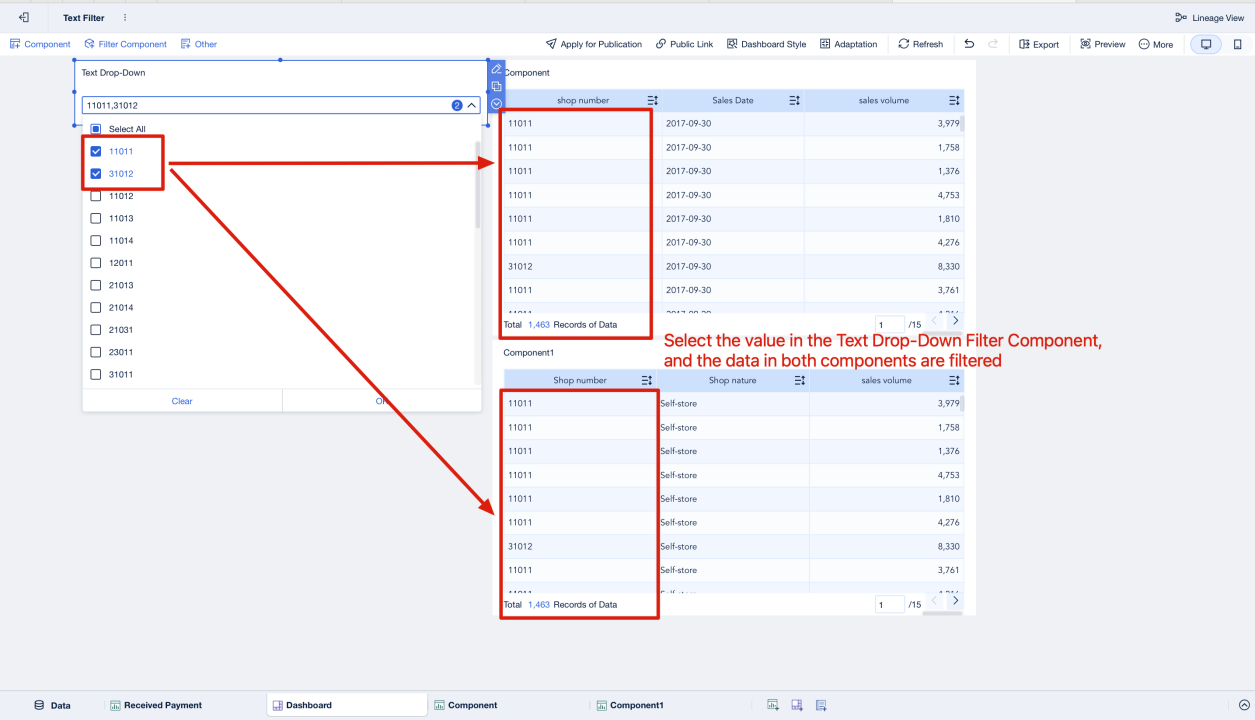
Task: Go to previous page in top Component table
Action: 934,321
